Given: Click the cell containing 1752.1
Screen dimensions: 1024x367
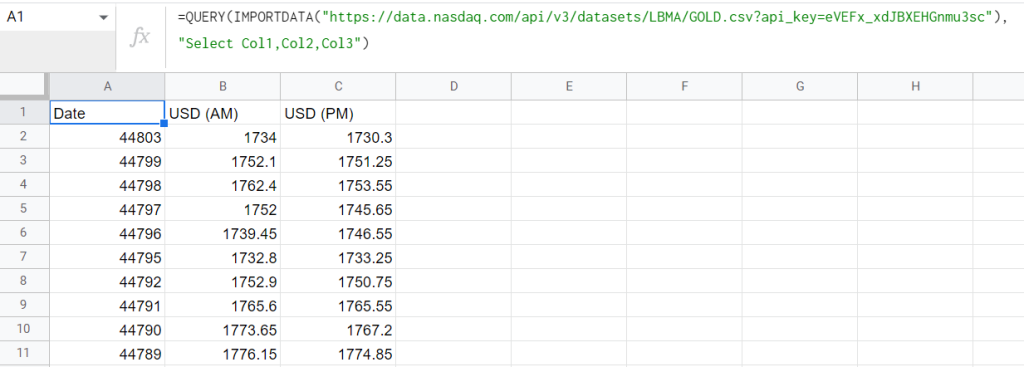Looking at the screenshot, I should tap(223, 161).
